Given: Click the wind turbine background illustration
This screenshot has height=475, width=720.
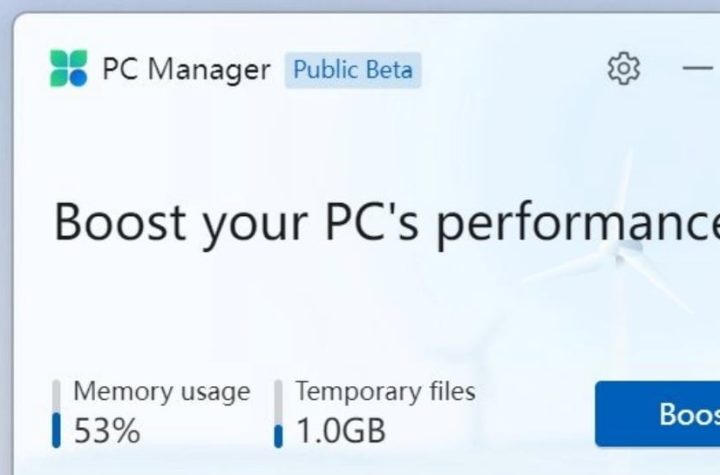Looking at the screenshot, I should coord(622,255).
